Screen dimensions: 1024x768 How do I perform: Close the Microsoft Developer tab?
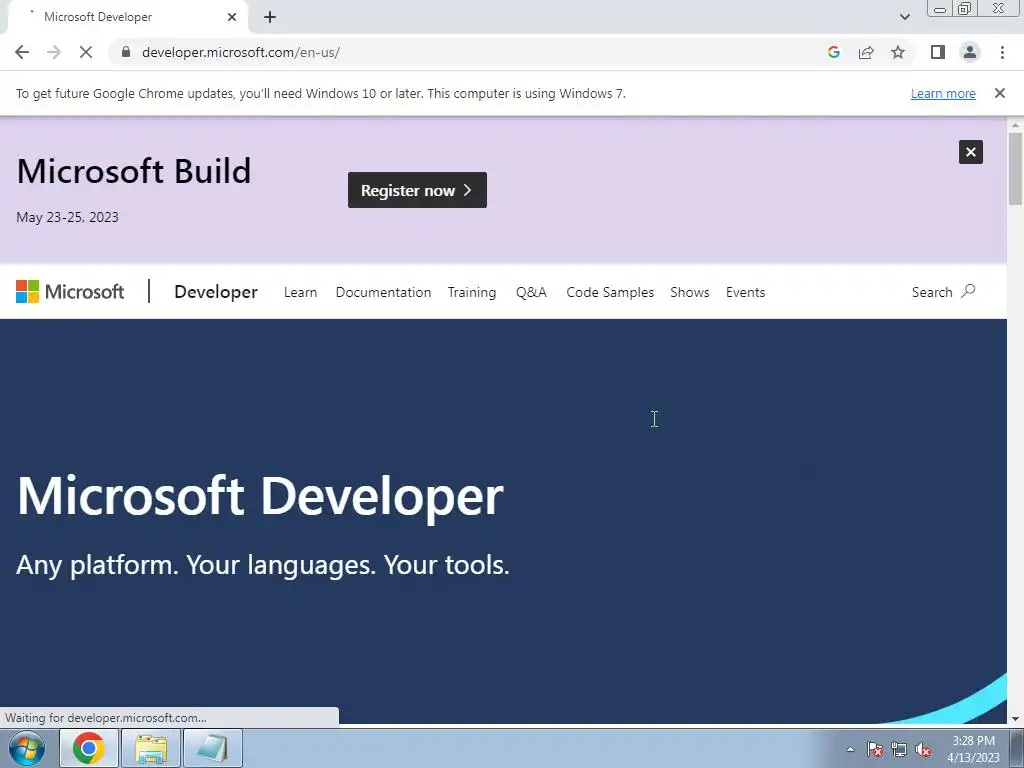click(x=232, y=17)
